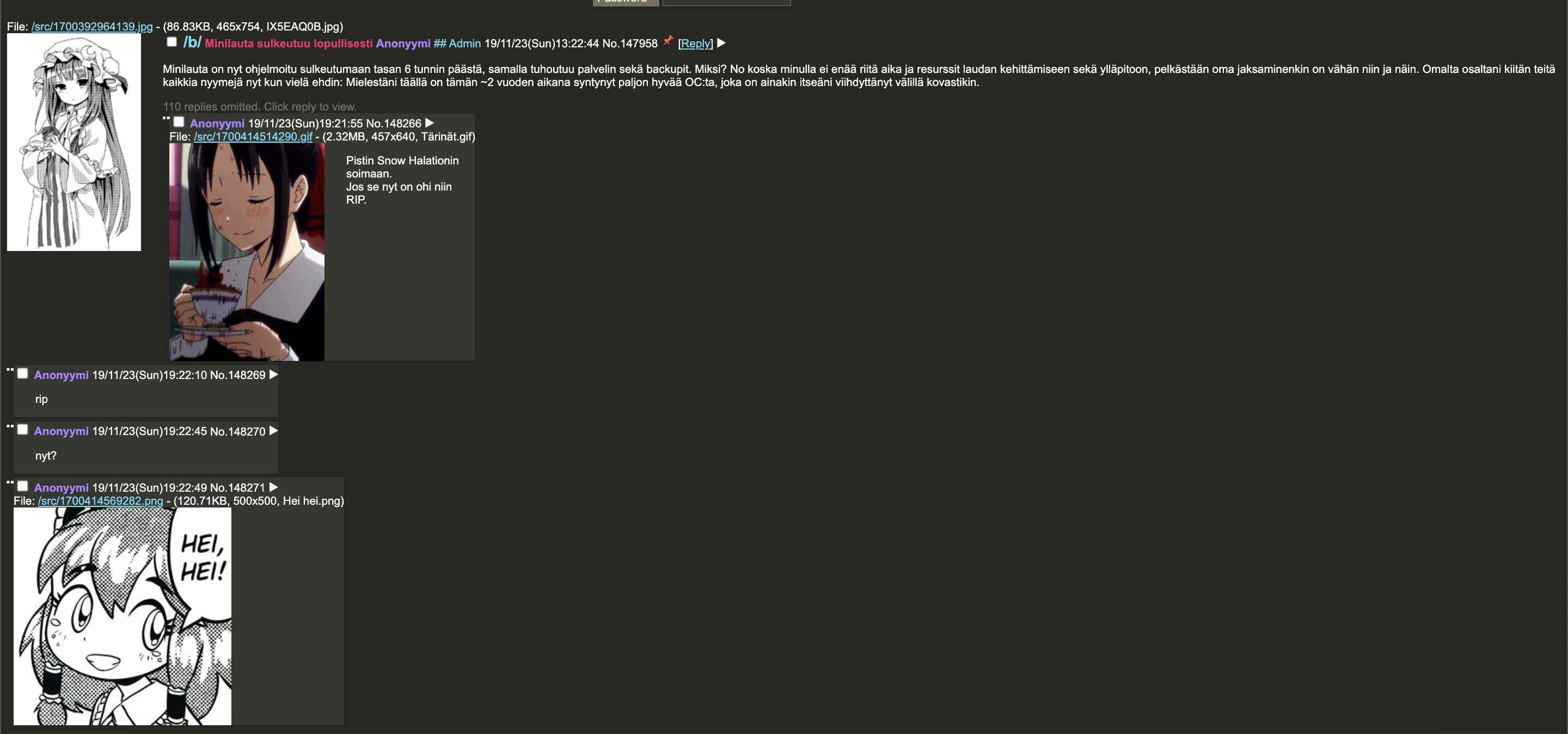Tick the checkbox for post No.148271
Viewport: 1568px width, 734px height.
(22, 486)
